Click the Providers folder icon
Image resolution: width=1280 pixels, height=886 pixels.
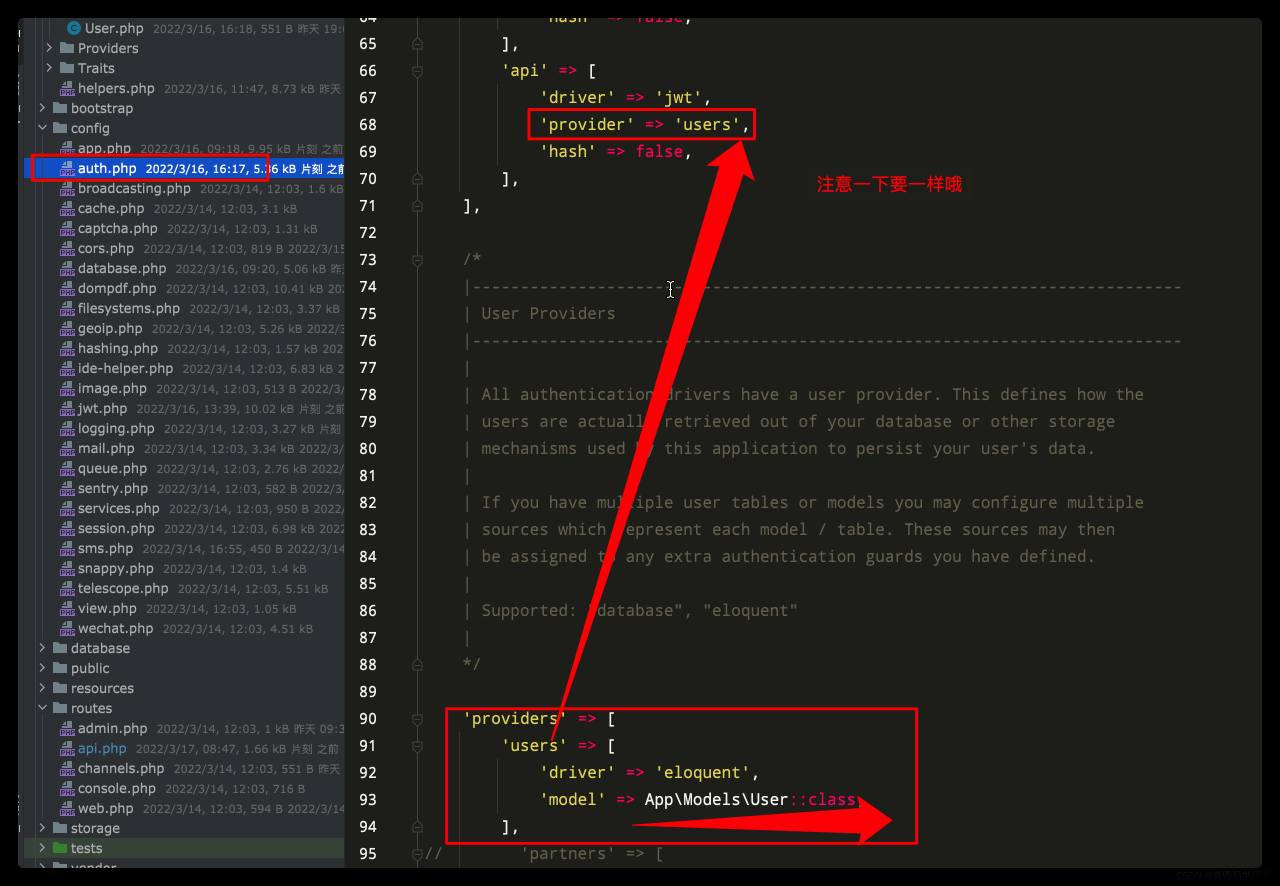click(67, 48)
